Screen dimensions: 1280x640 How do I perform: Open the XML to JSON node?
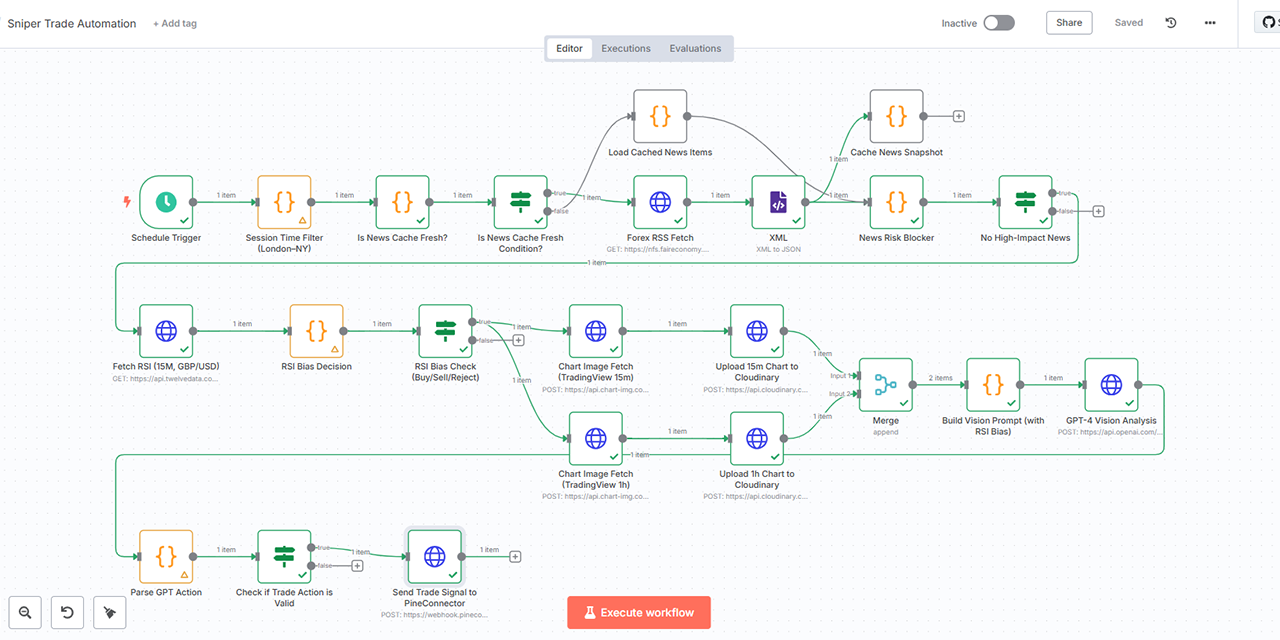[x=778, y=203]
